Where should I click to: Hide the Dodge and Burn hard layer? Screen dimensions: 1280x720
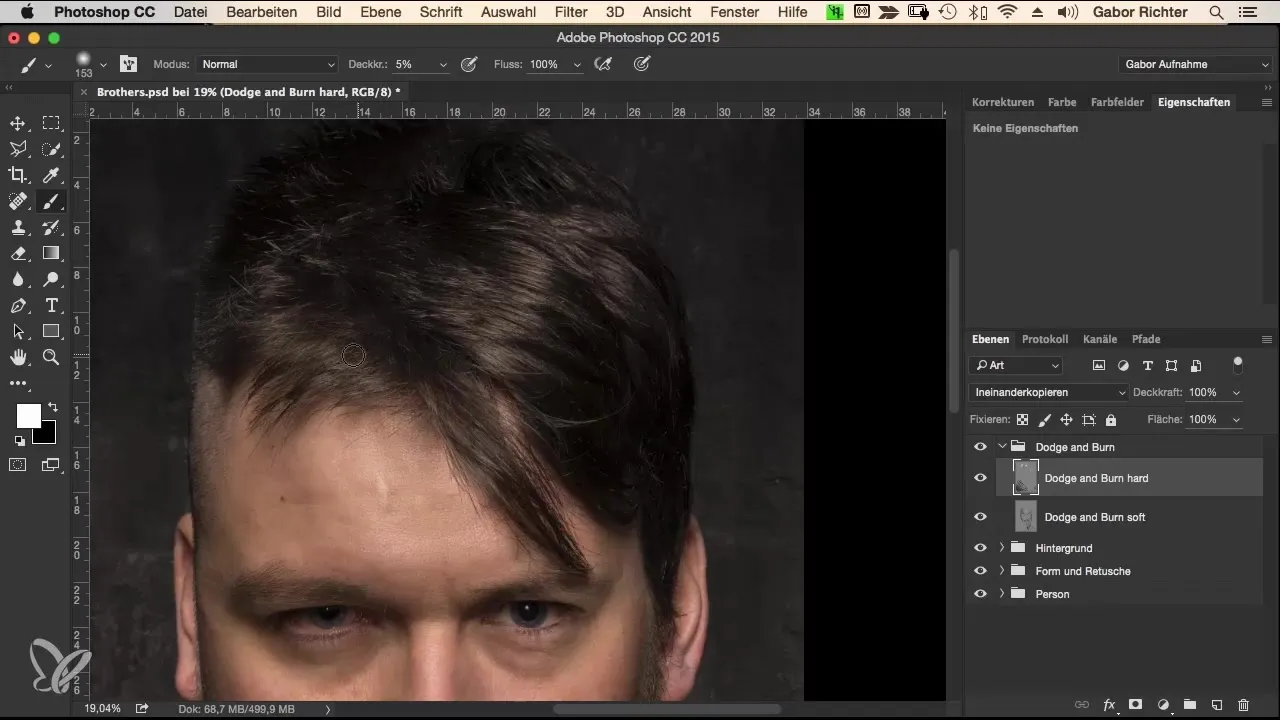[x=980, y=478]
